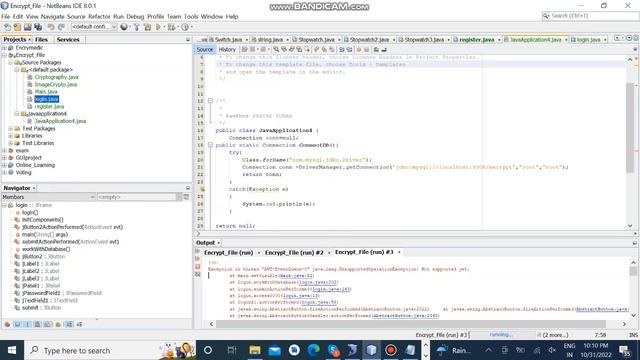The height and width of the screenshot is (360, 640).
Task: Open File Explorer from taskbar
Action: point(255,350)
